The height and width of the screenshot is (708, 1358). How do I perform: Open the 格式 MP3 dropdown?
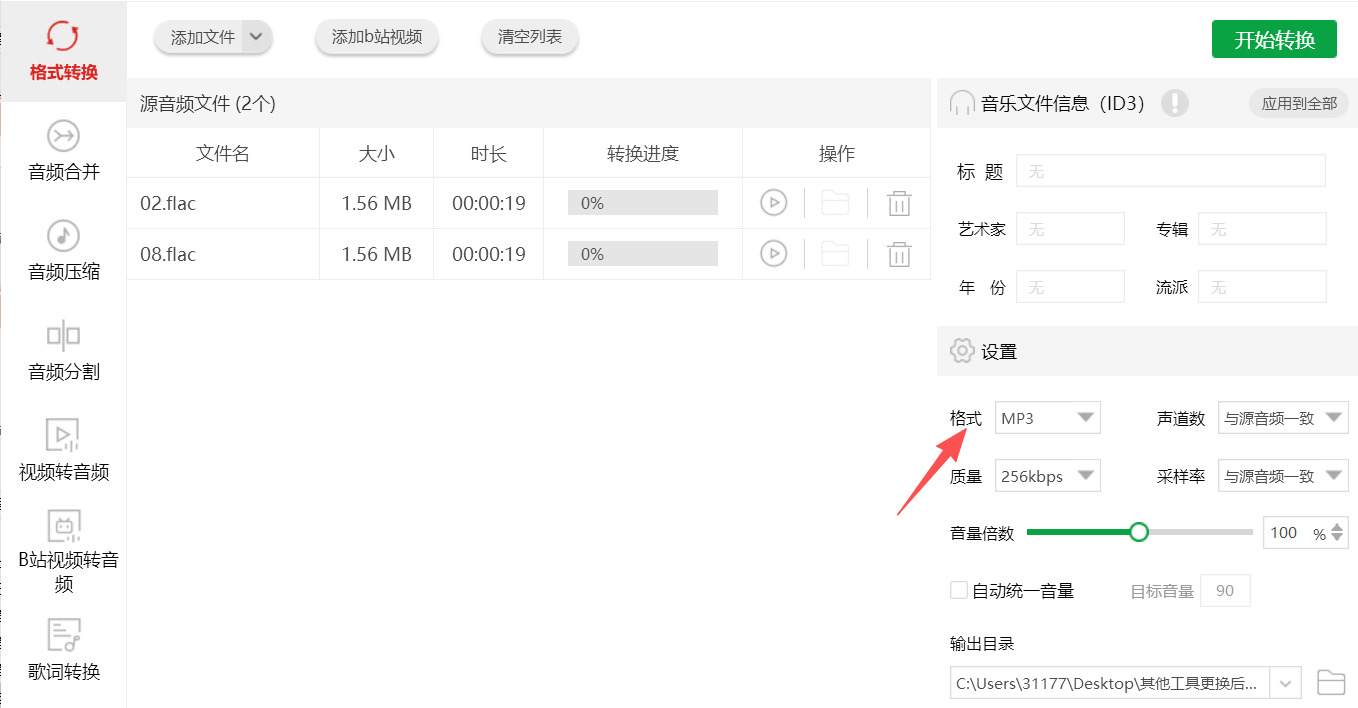coord(1048,418)
